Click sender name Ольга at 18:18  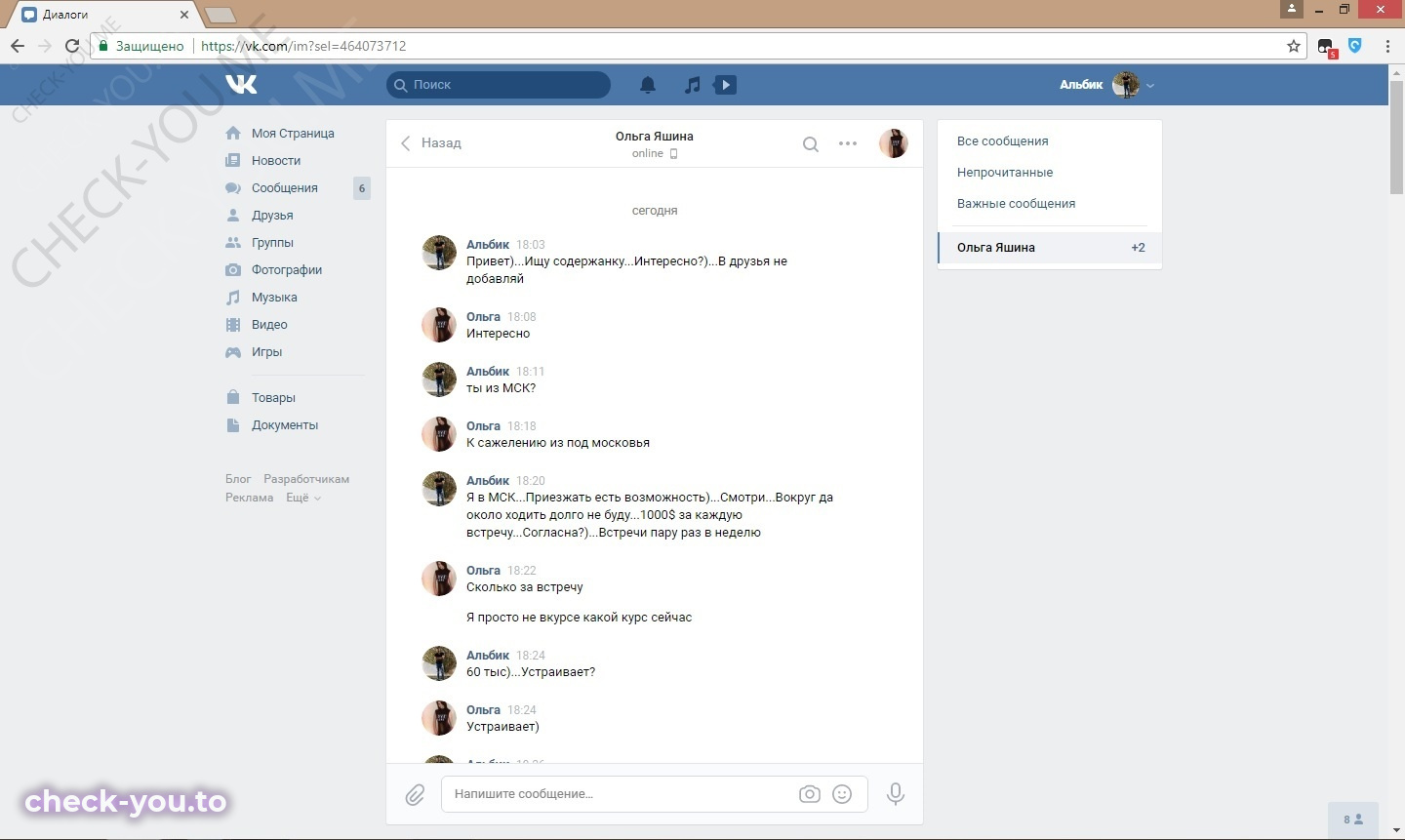point(483,426)
